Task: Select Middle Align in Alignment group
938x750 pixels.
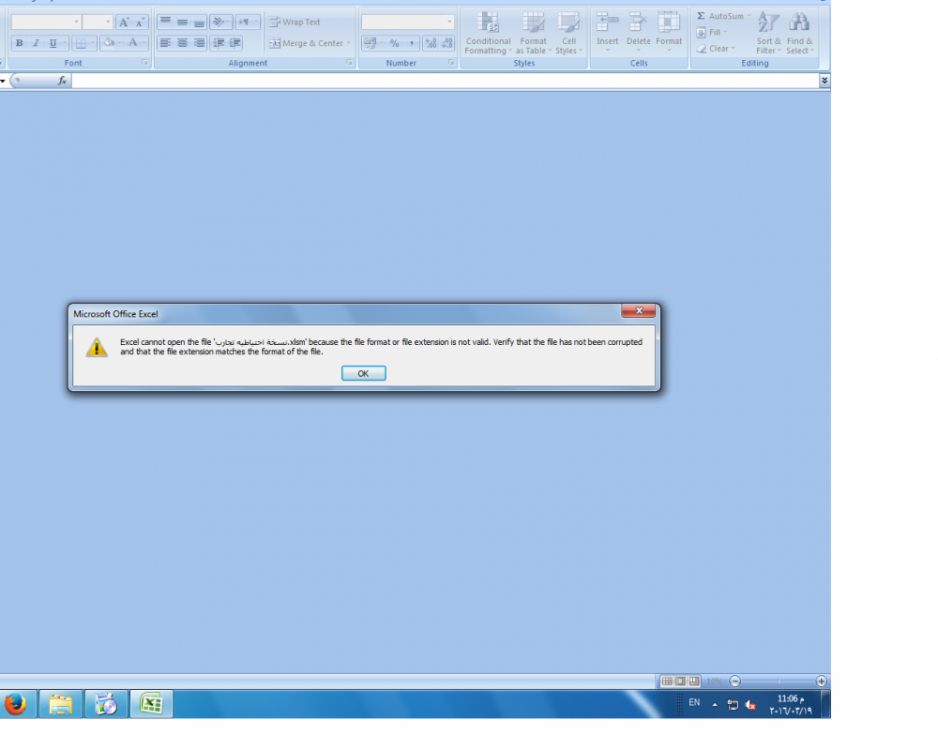Action: coord(182,22)
